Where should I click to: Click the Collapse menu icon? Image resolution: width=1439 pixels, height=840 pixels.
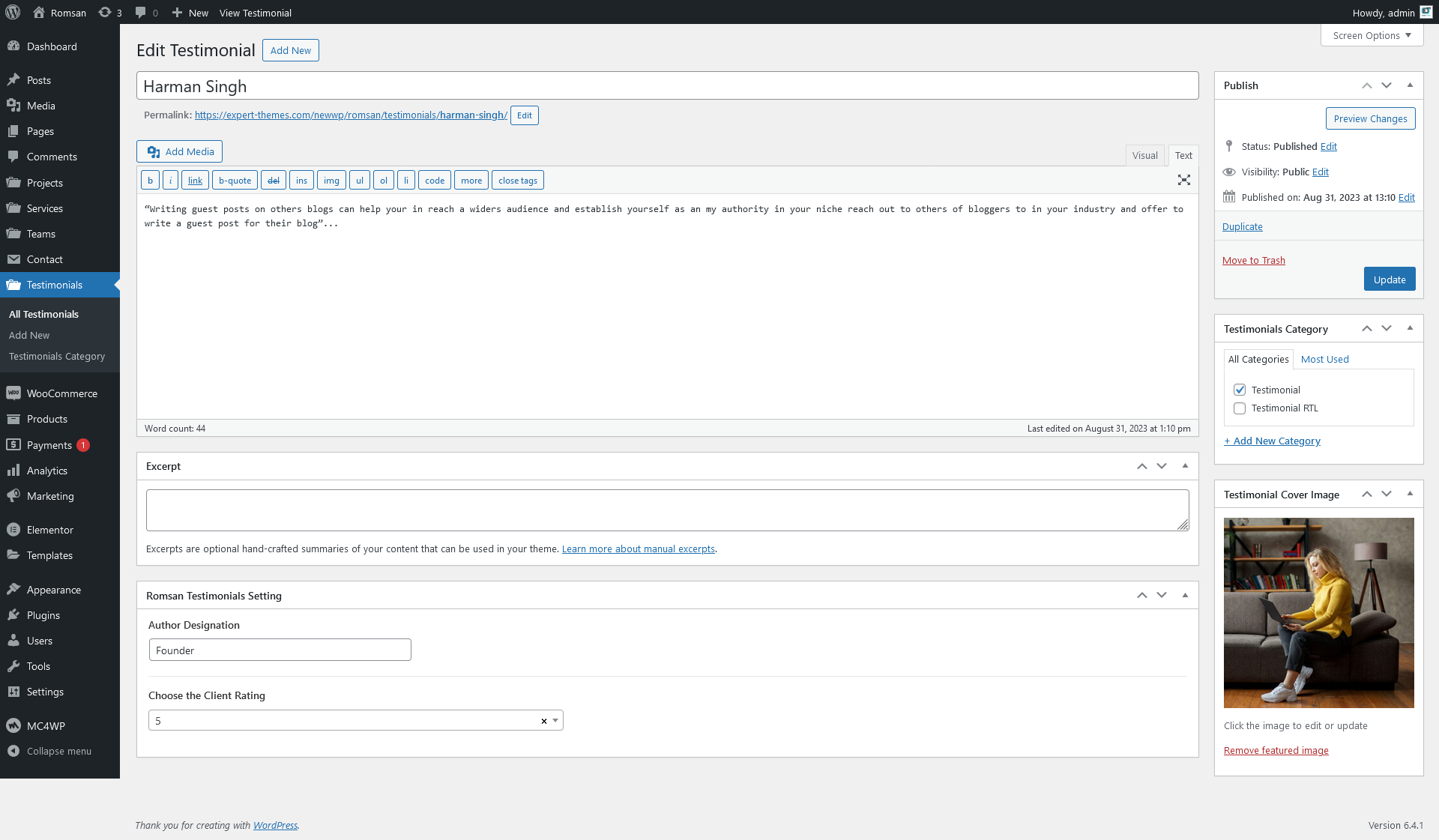pos(13,751)
